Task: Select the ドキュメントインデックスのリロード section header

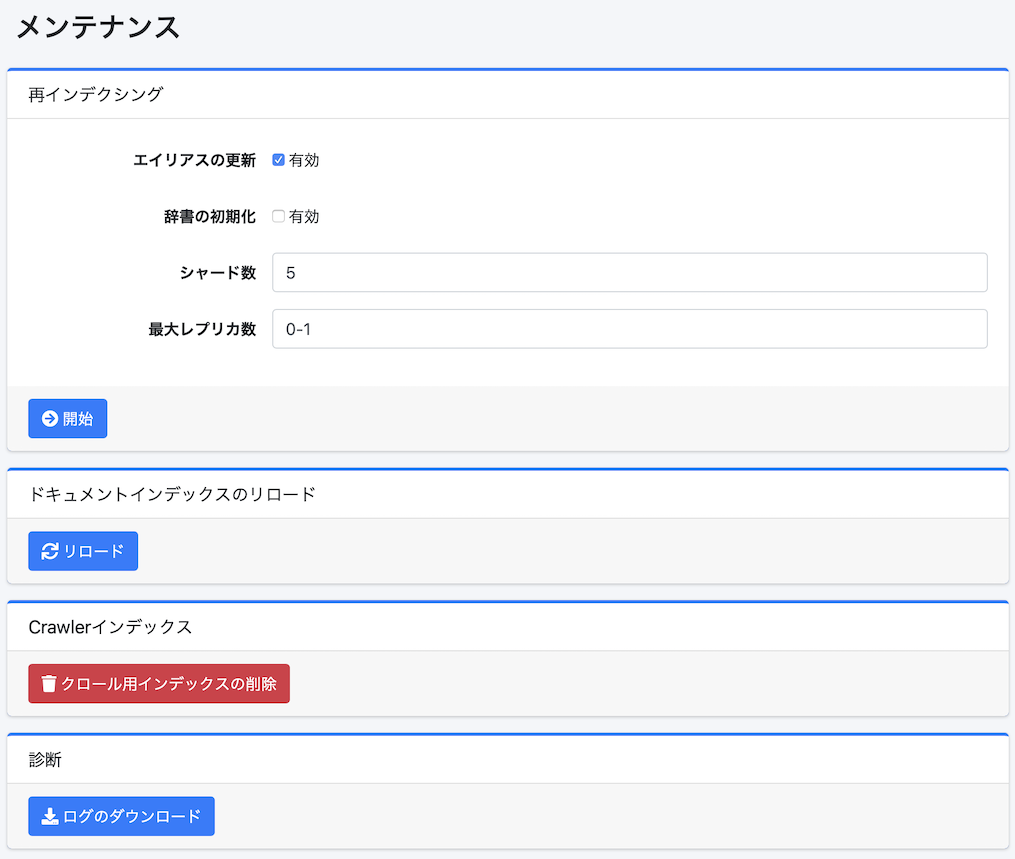Action: (172, 494)
